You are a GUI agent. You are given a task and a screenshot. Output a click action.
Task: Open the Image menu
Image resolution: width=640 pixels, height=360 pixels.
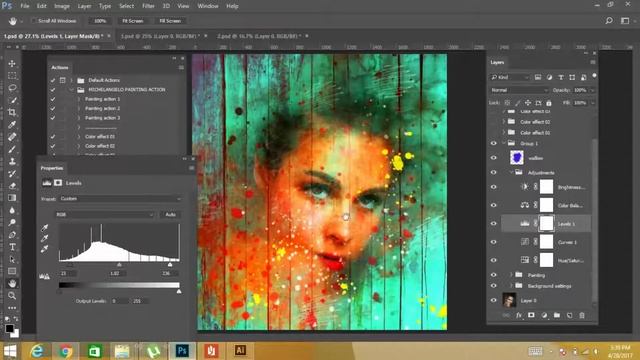(62, 6)
